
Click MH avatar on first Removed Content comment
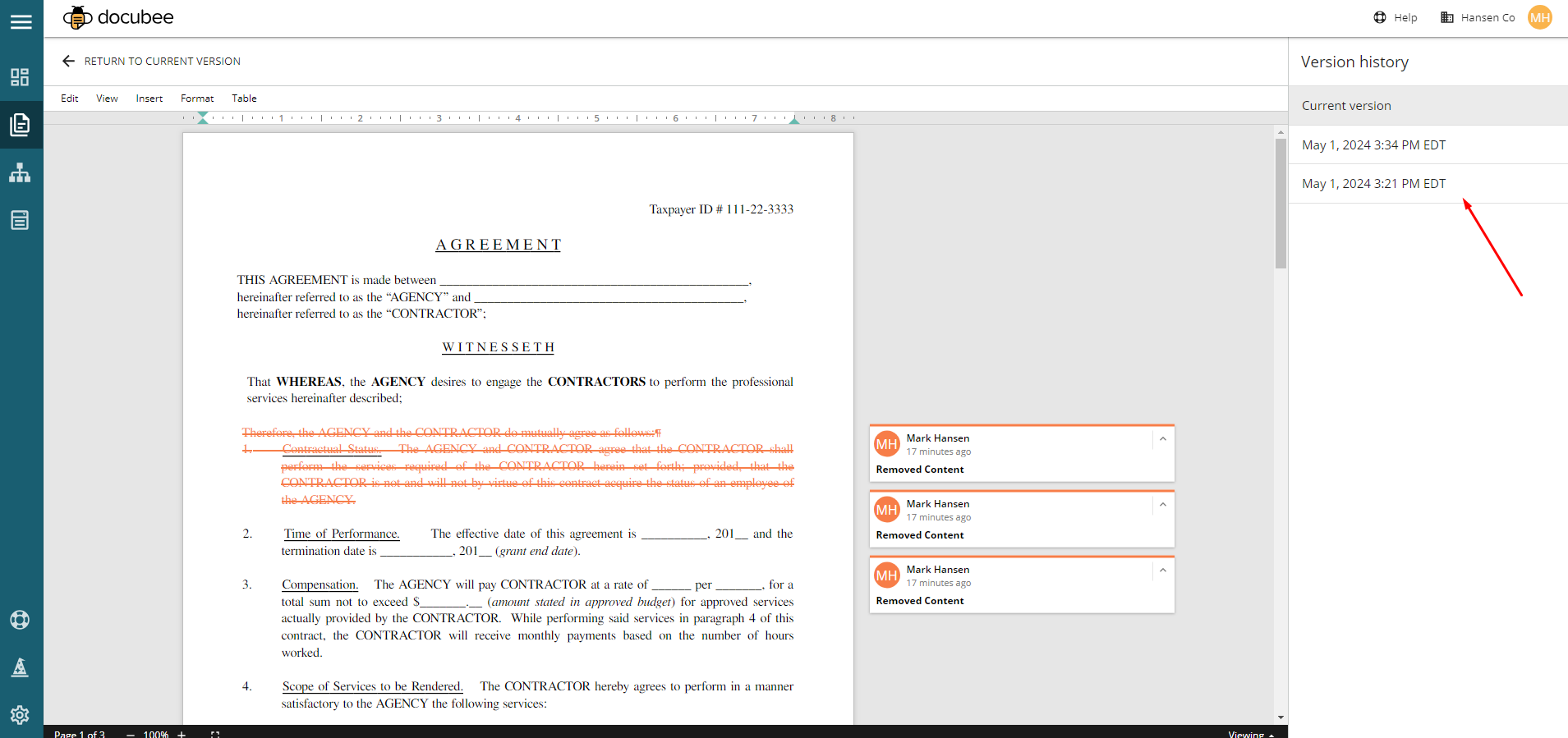pos(887,444)
